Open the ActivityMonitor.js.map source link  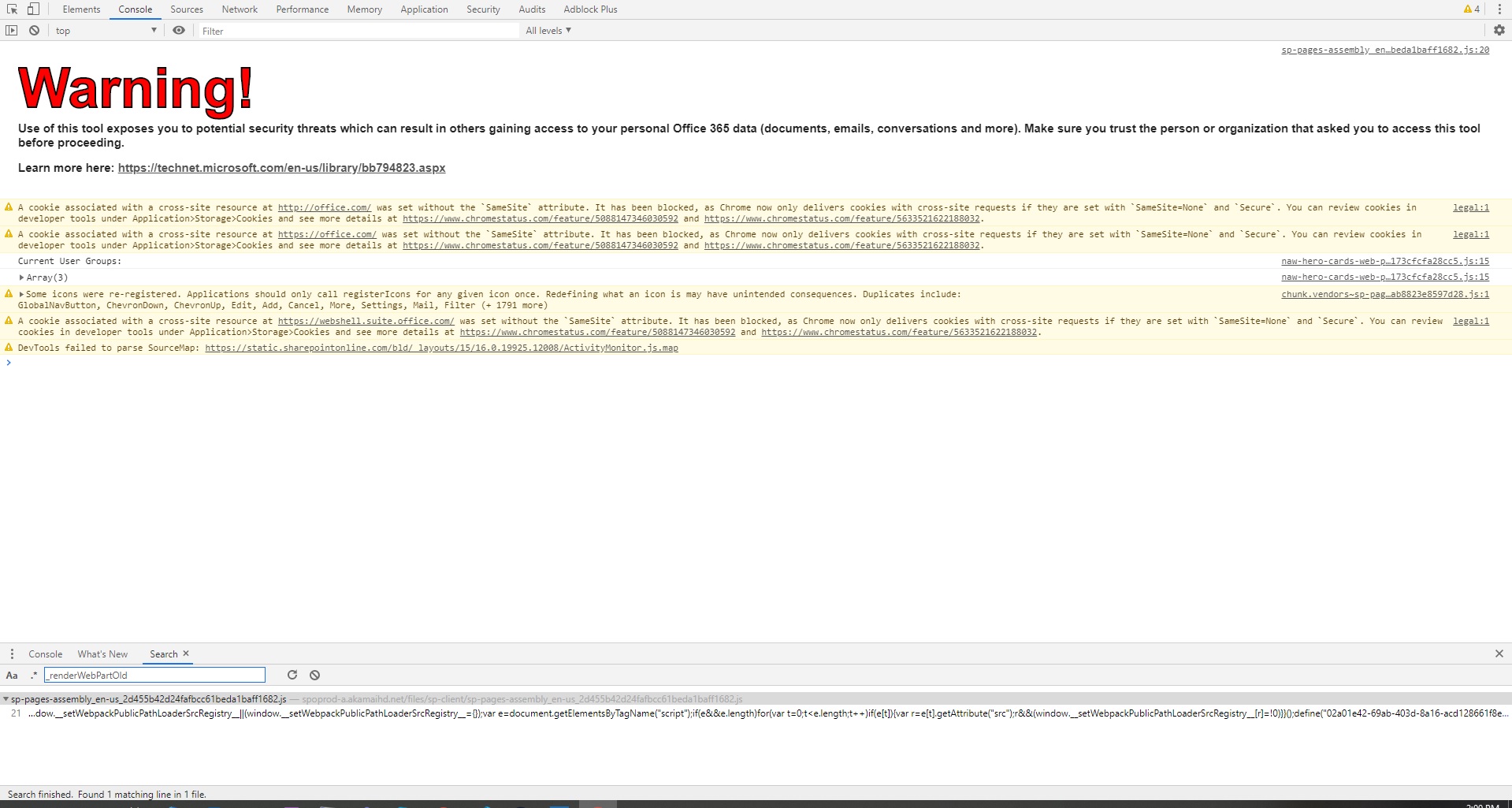pyautogui.click(x=441, y=348)
